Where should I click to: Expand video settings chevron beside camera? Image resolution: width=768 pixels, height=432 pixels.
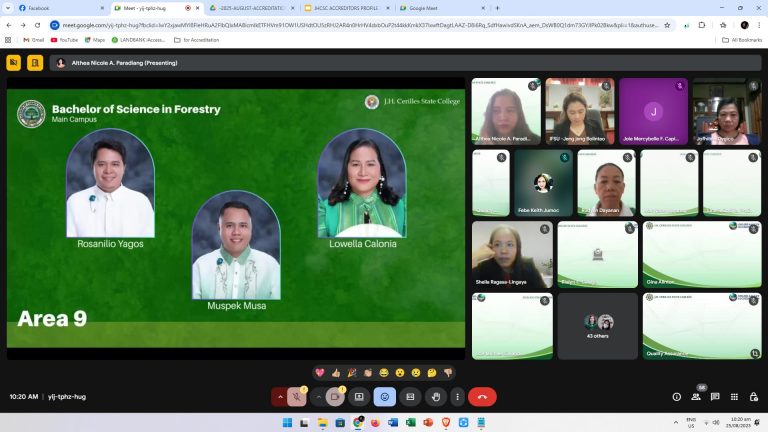coord(318,397)
